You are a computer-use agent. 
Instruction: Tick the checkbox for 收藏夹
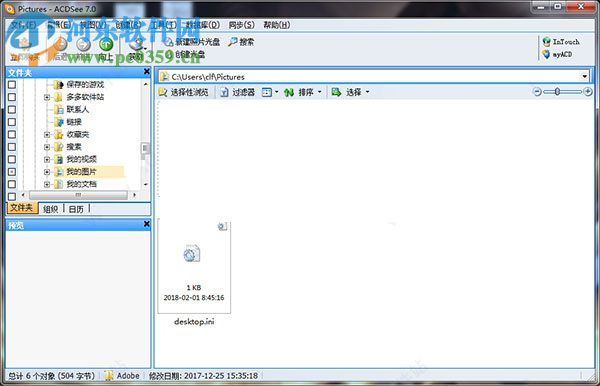12,134
